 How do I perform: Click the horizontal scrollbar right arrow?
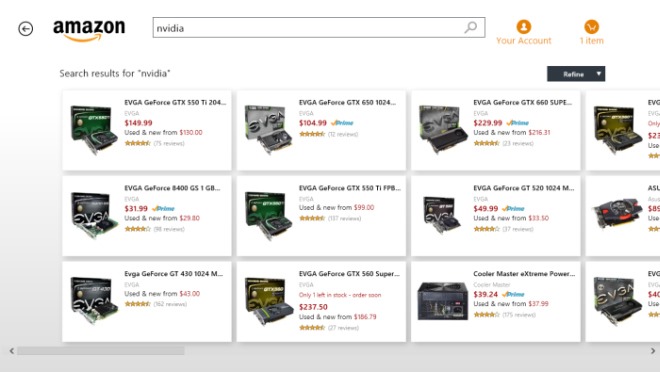[x=653, y=351]
